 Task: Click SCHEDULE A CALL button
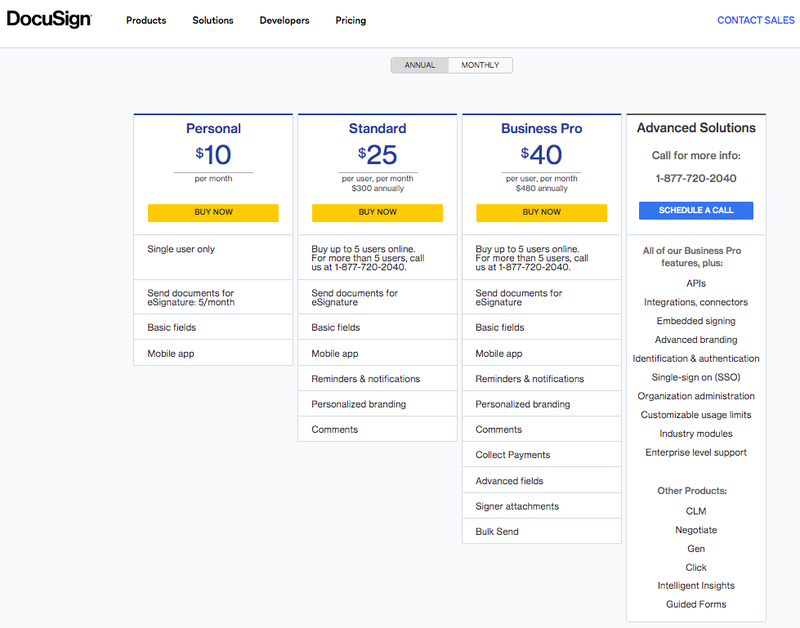696,211
